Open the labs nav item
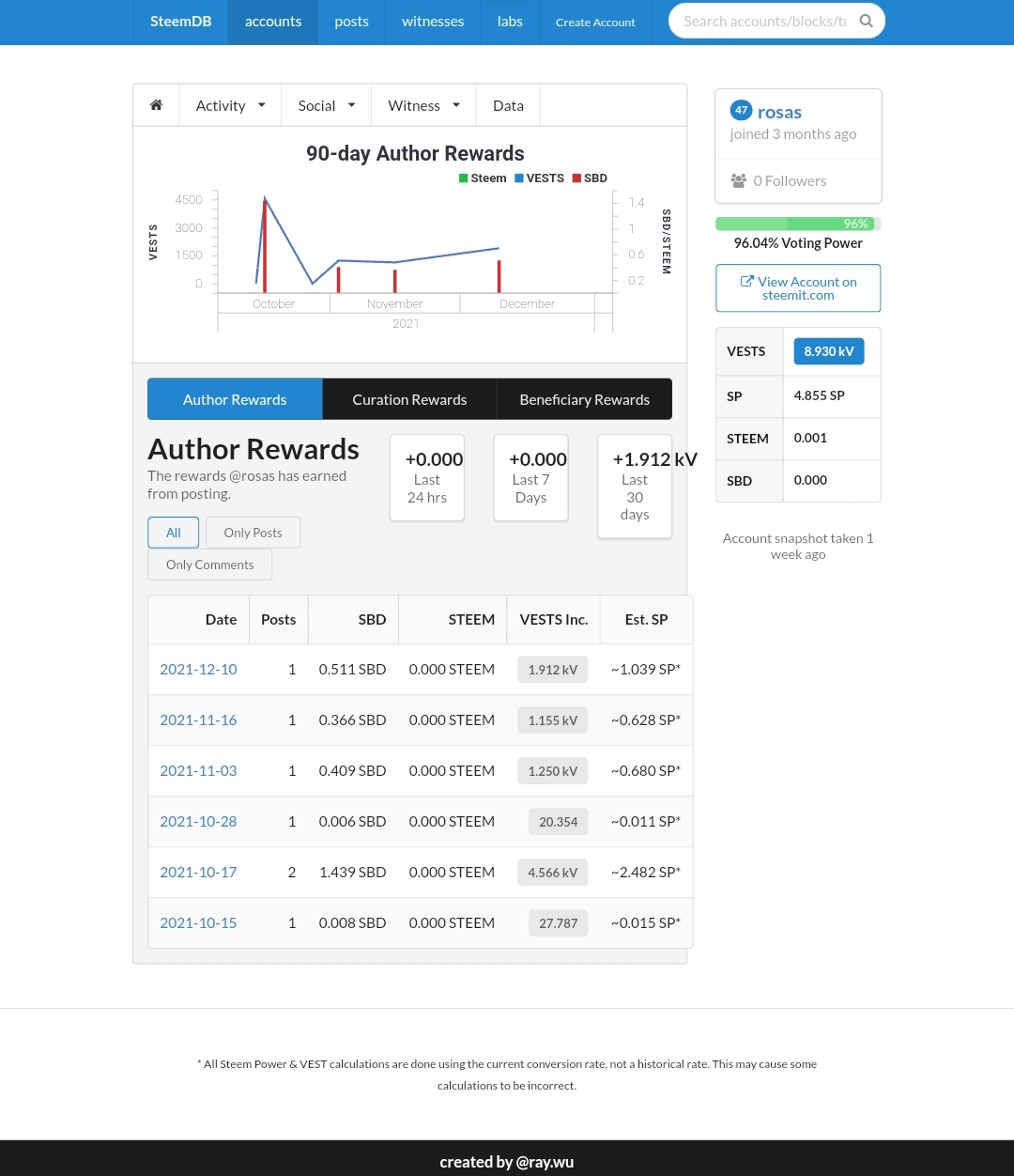Viewport: 1014px width, 1176px height. pyautogui.click(x=510, y=21)
